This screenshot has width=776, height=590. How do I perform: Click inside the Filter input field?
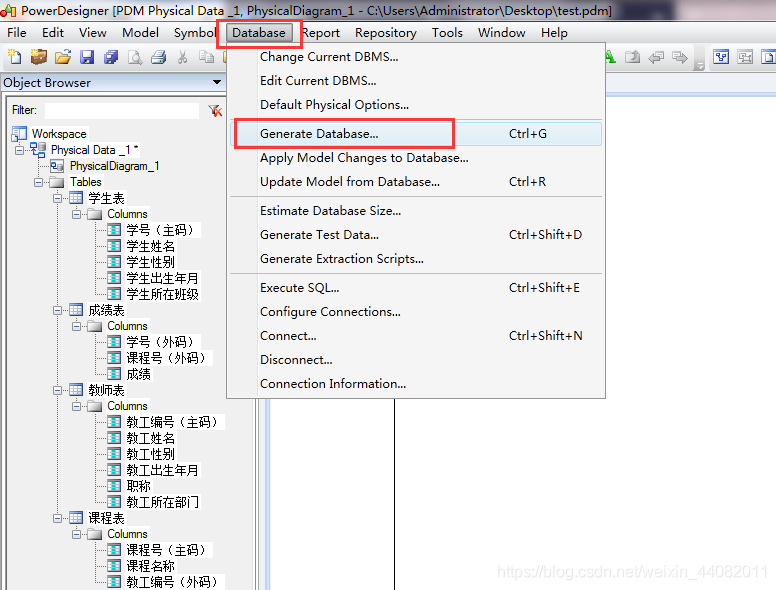point(122,110)
